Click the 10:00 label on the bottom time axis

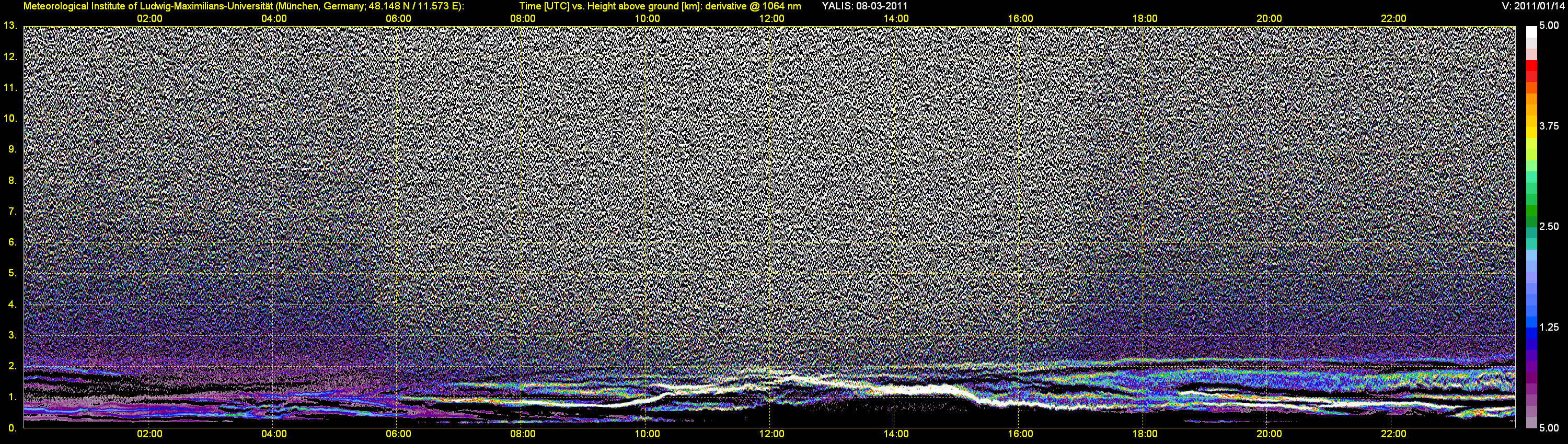647,434
